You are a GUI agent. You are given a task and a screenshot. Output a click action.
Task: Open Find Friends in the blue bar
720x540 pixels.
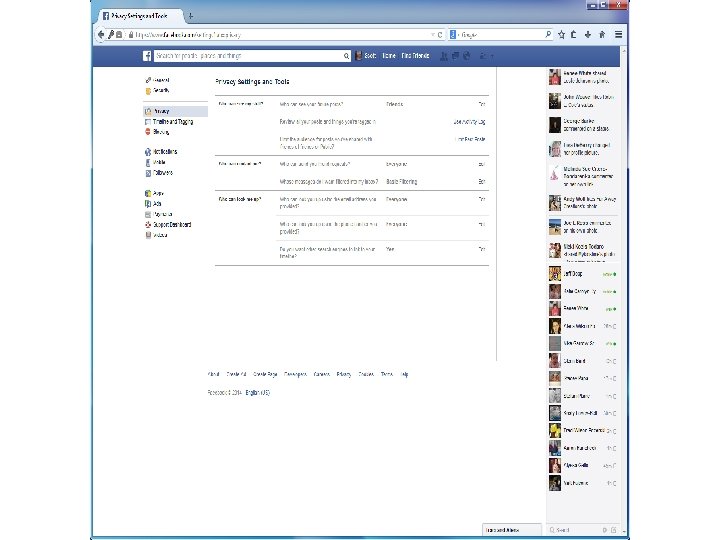(415, 56)
